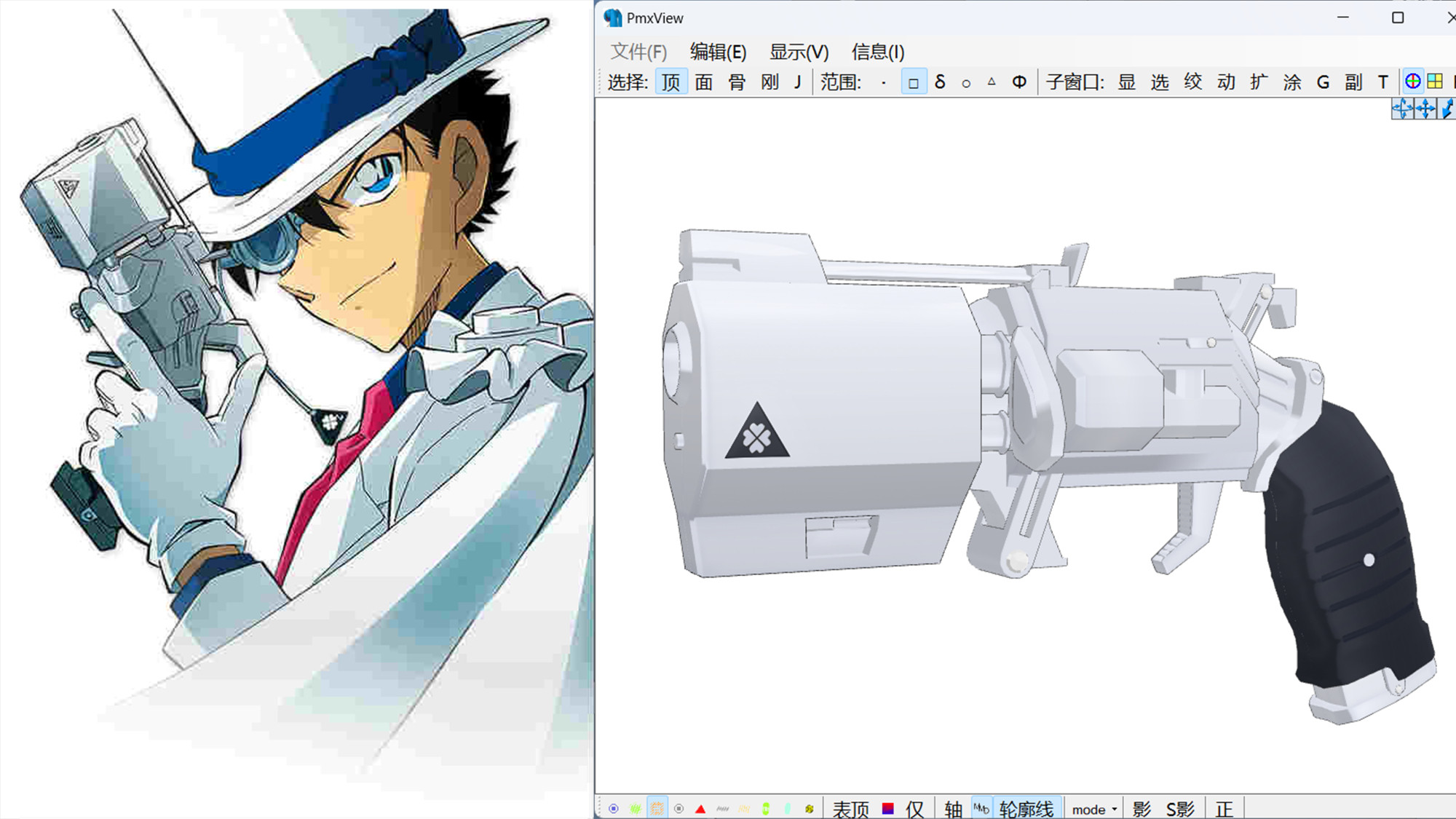This screenshot has width=1456, height=819.
Task: Activate the camera pan arrows icon
Action: [1425, 109]
